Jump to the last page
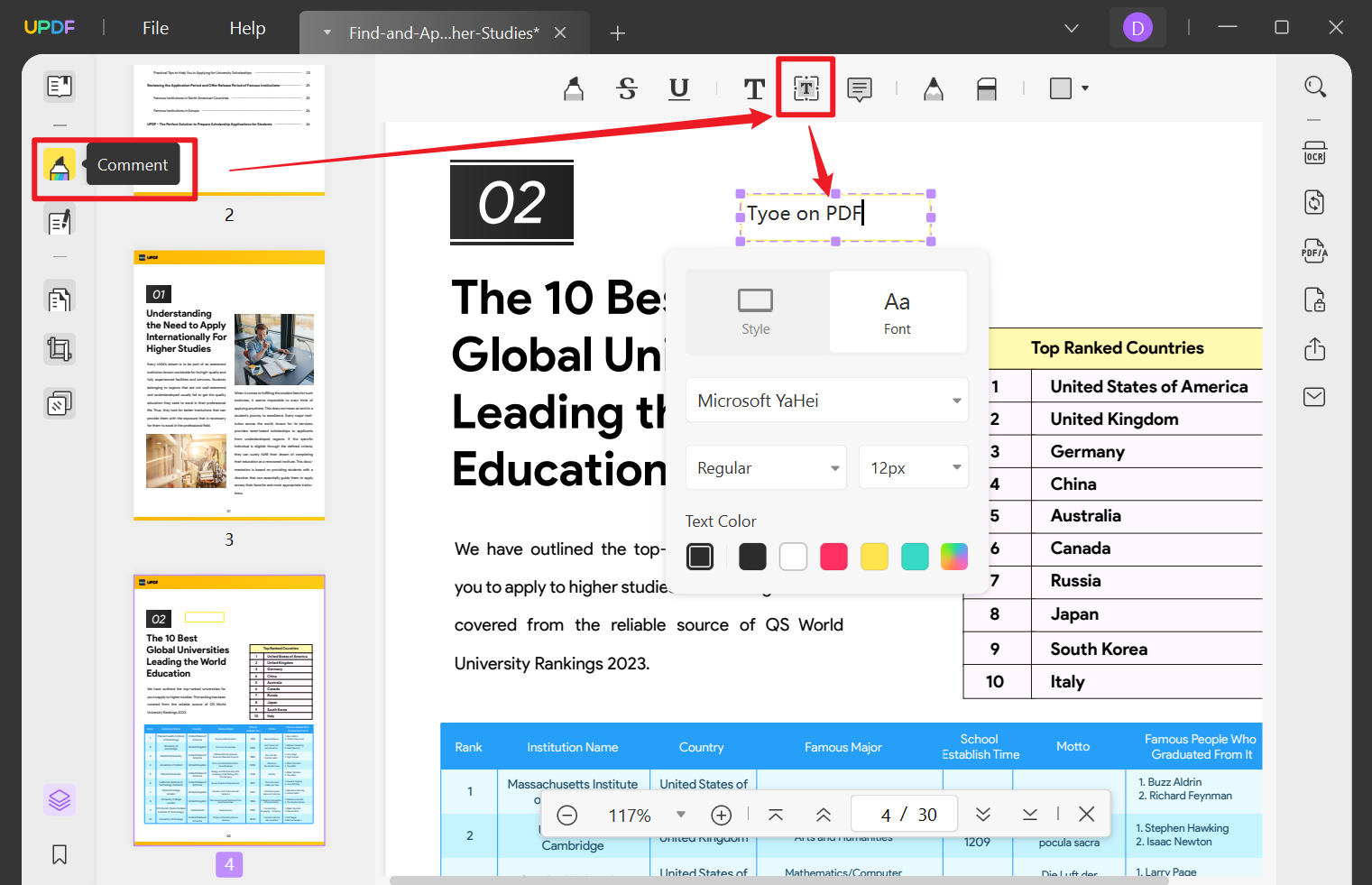This screenshot has height=885, width=1372. 1030,816
